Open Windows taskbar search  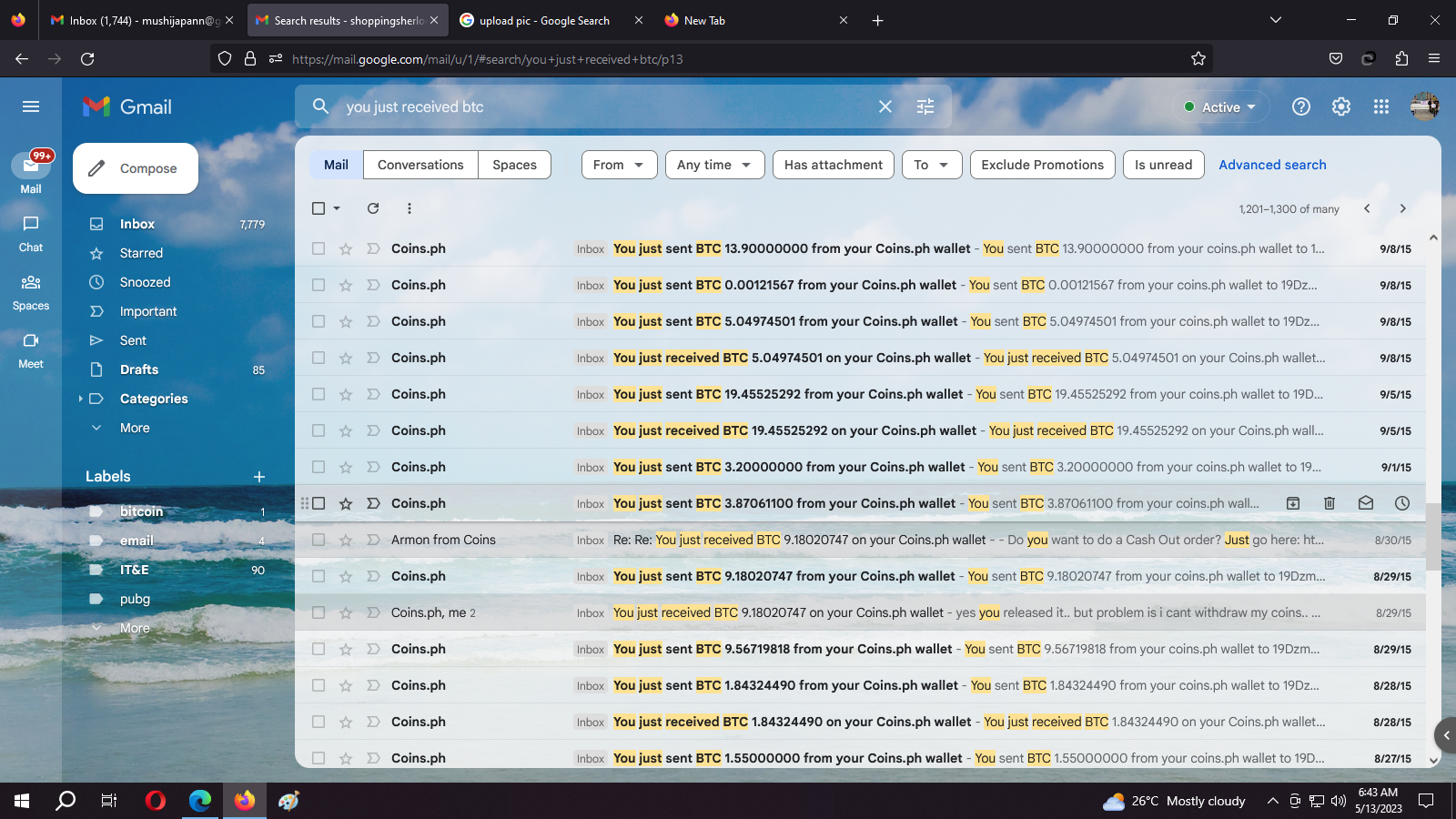[x=66, y=801]
